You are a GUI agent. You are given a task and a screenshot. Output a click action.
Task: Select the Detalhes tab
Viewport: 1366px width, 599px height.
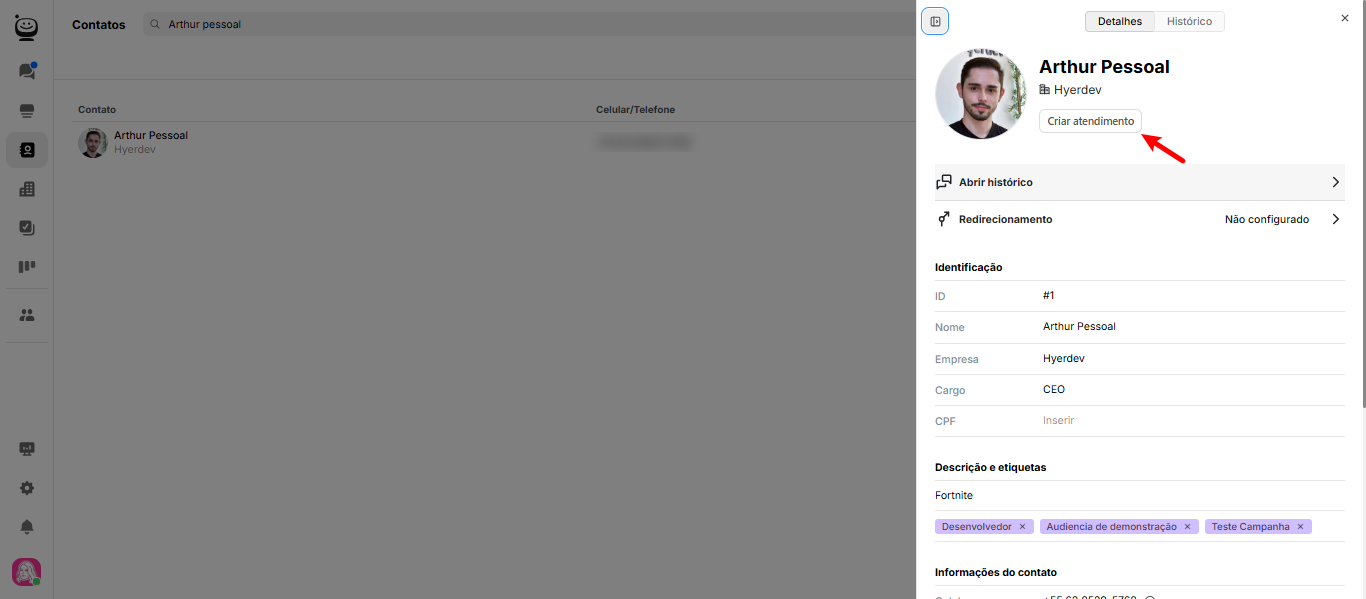pos(1120,21)
